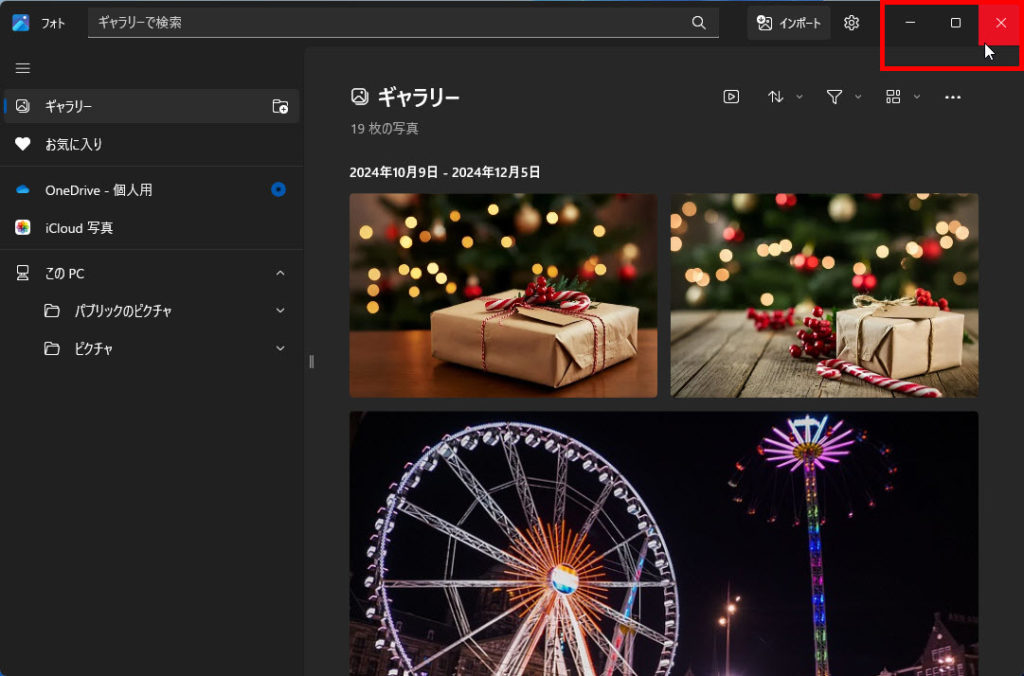
Task: Expand the ピクチャ folder chevron
Action: (280, 349)
